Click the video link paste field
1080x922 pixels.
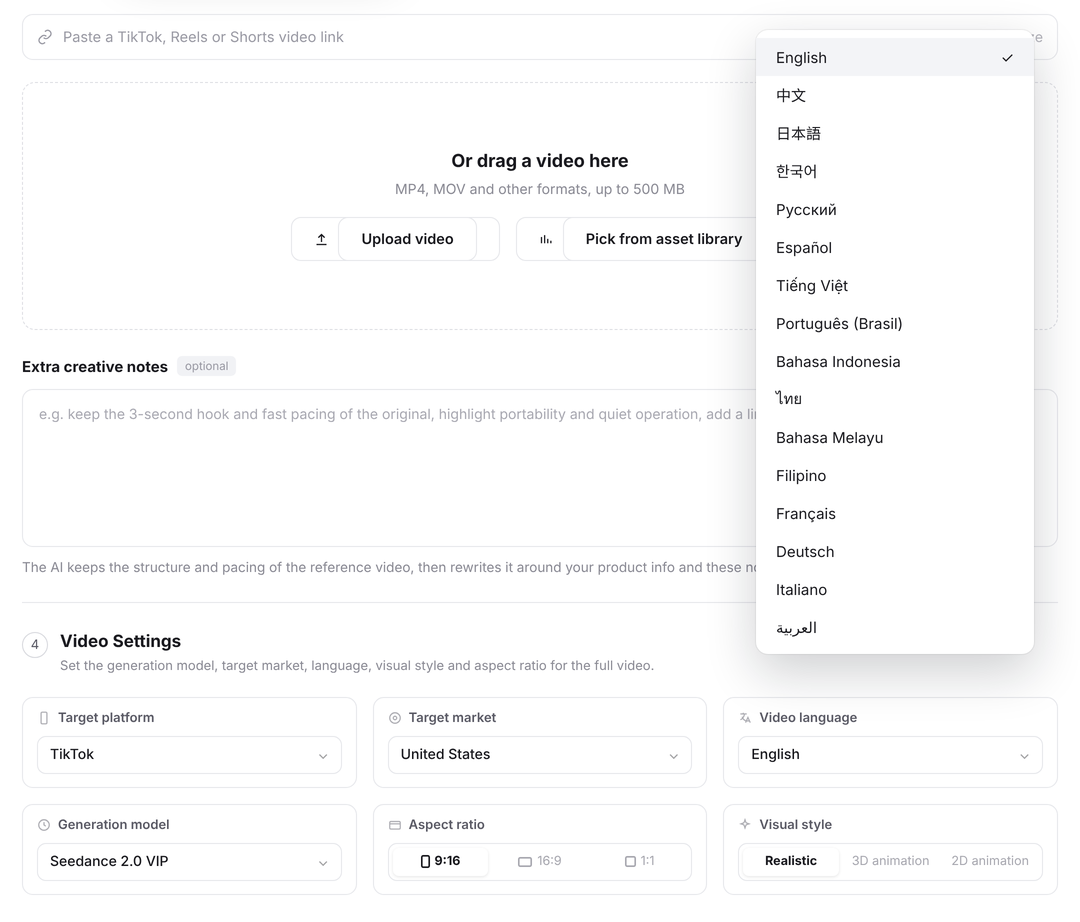(539, 37)
